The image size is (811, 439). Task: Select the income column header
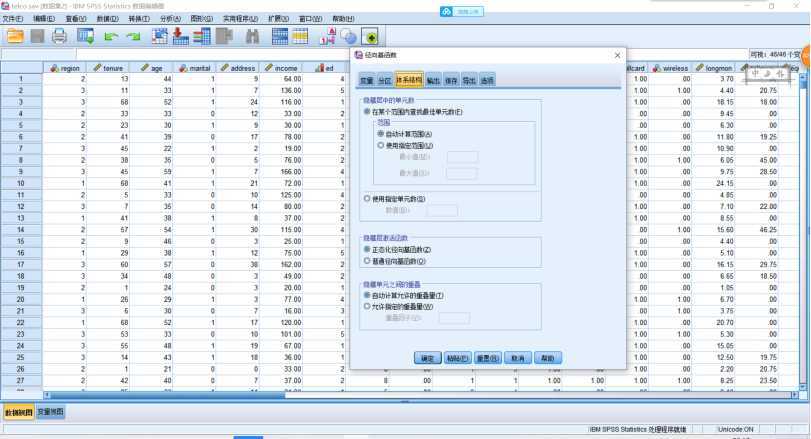coord(281,68)
